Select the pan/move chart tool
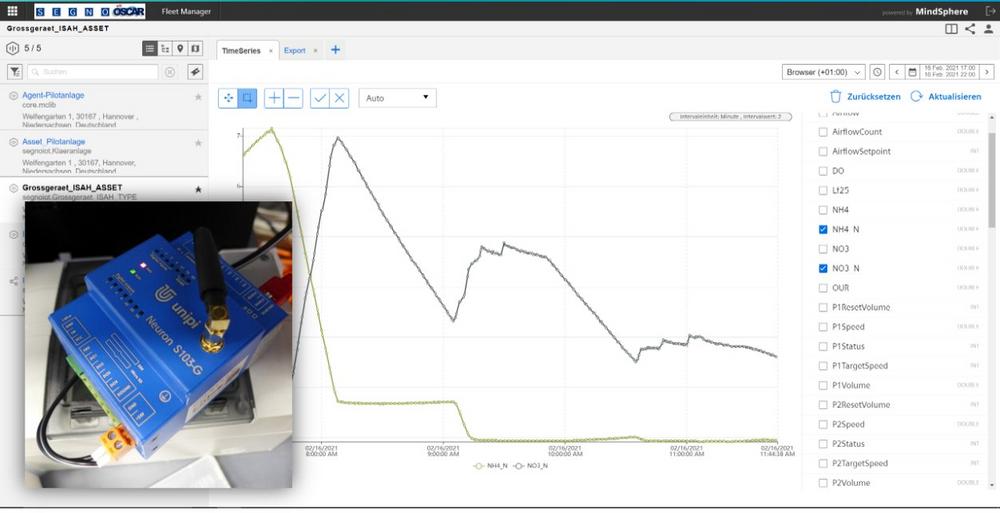 [228, 98]
